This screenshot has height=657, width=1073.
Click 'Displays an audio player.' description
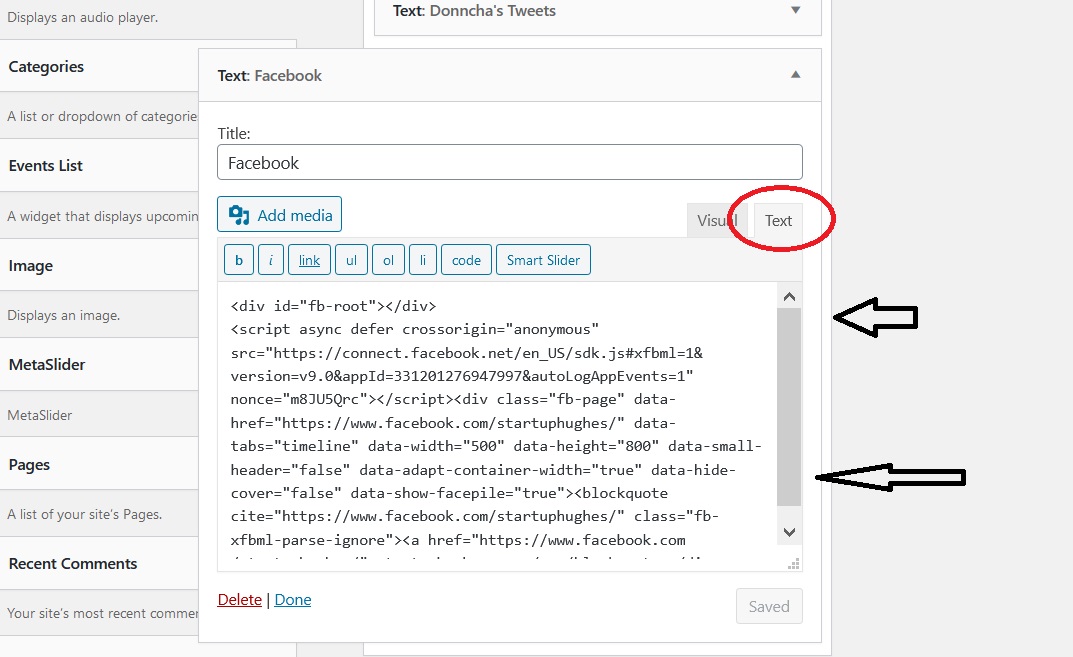[x=82, y=17]
